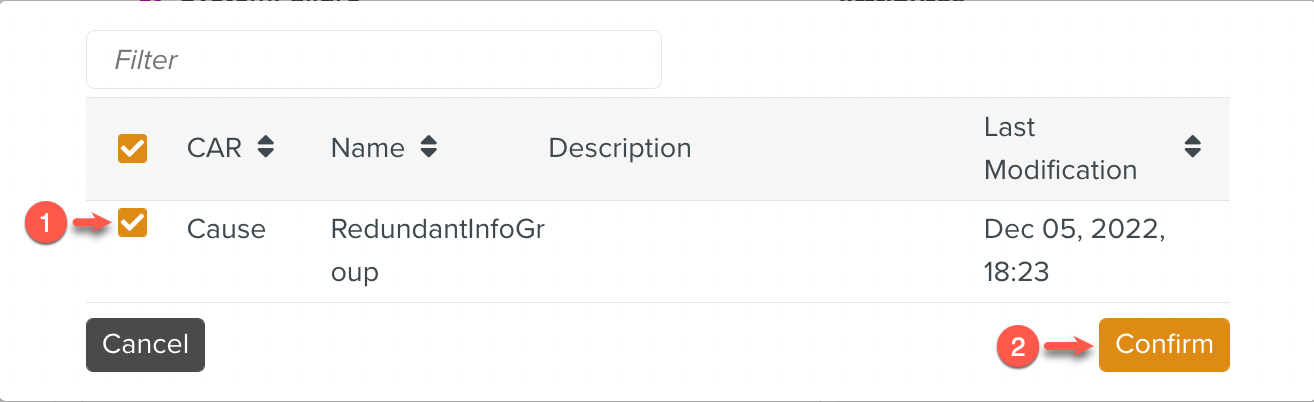The width and height of the screenshot is (1314, 402).
Task: Click the Filter text field
Action: point(373,60)
